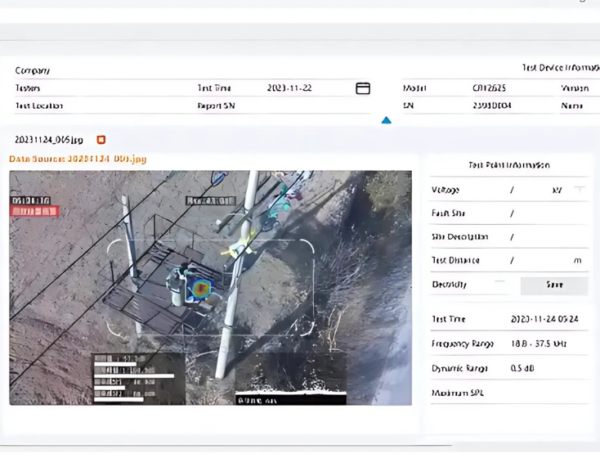Click the Test Time date 2023-11-22
This screenshot has width=600, height=476.
(290, 88)
